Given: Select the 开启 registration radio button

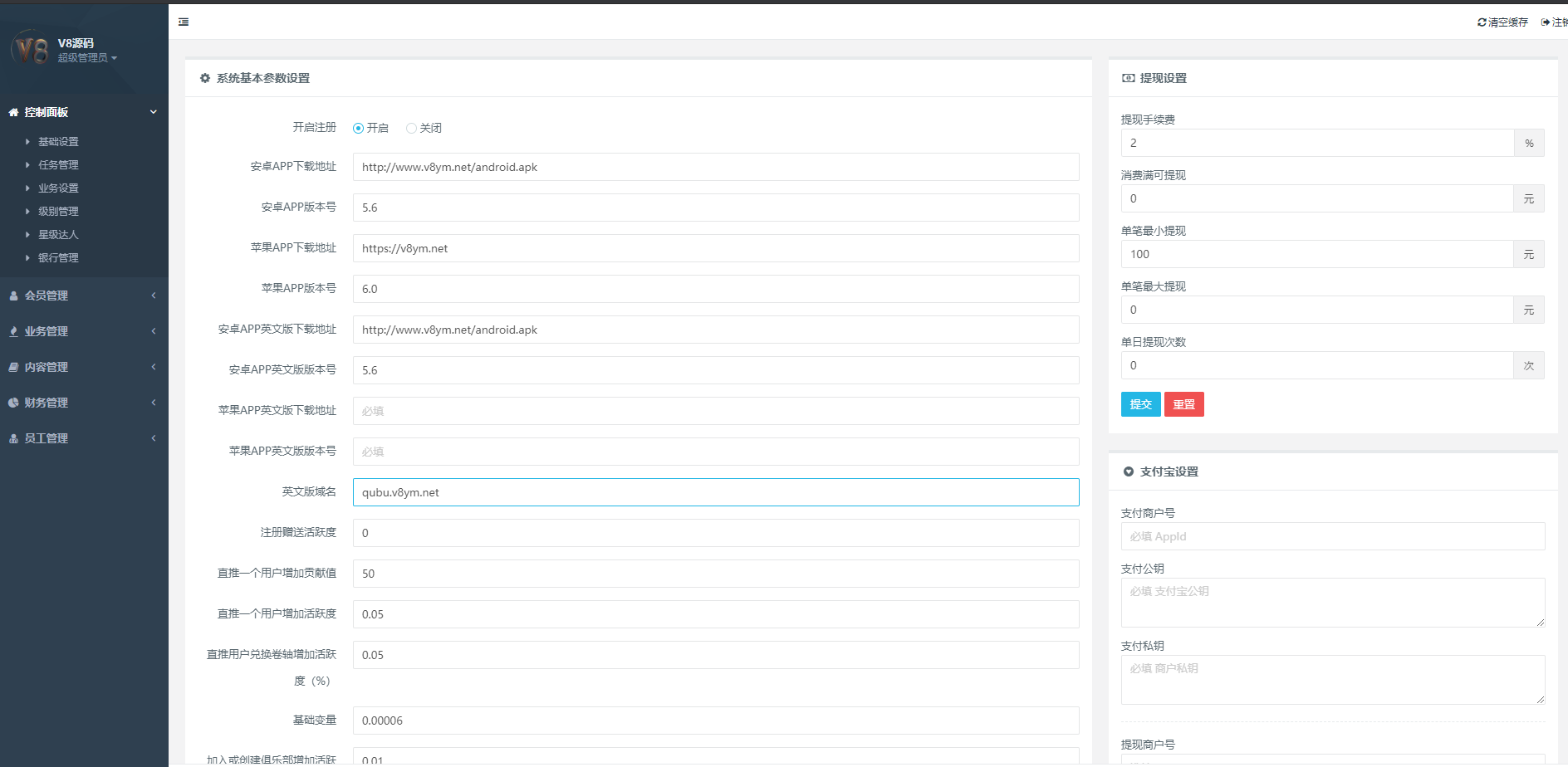Looking at the screenshot, I should tap(359, 129).
